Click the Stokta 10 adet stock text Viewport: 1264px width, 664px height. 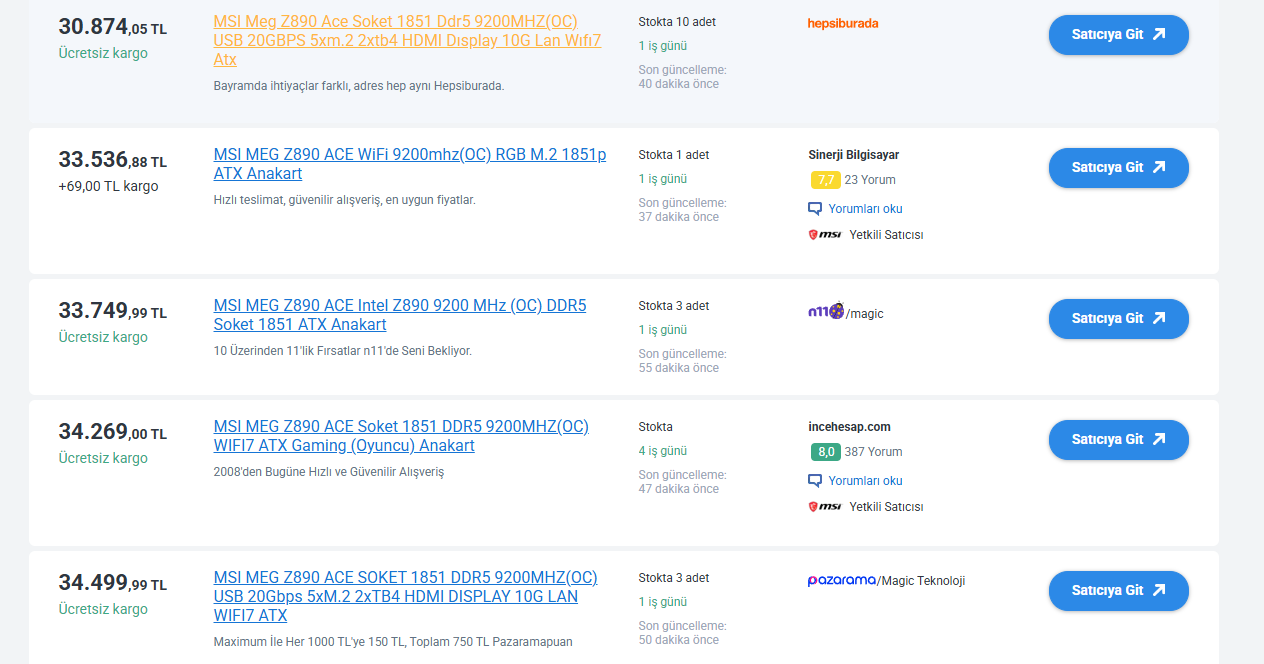677,22
